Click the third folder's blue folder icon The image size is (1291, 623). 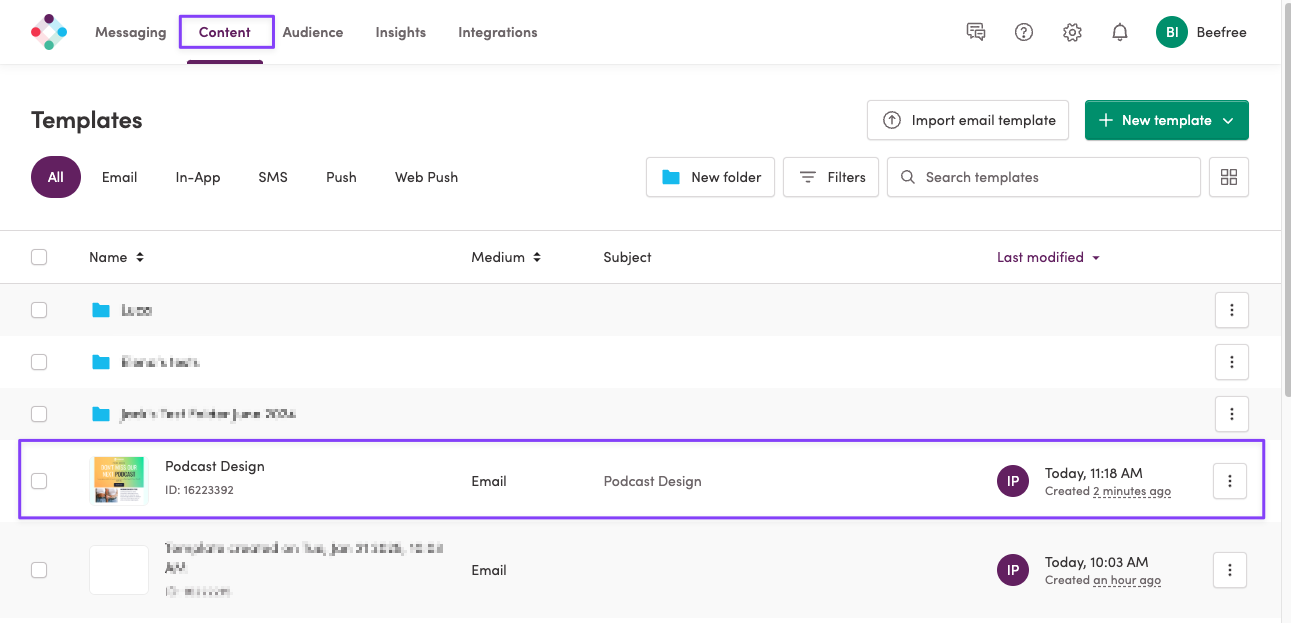tap(101, 414)
